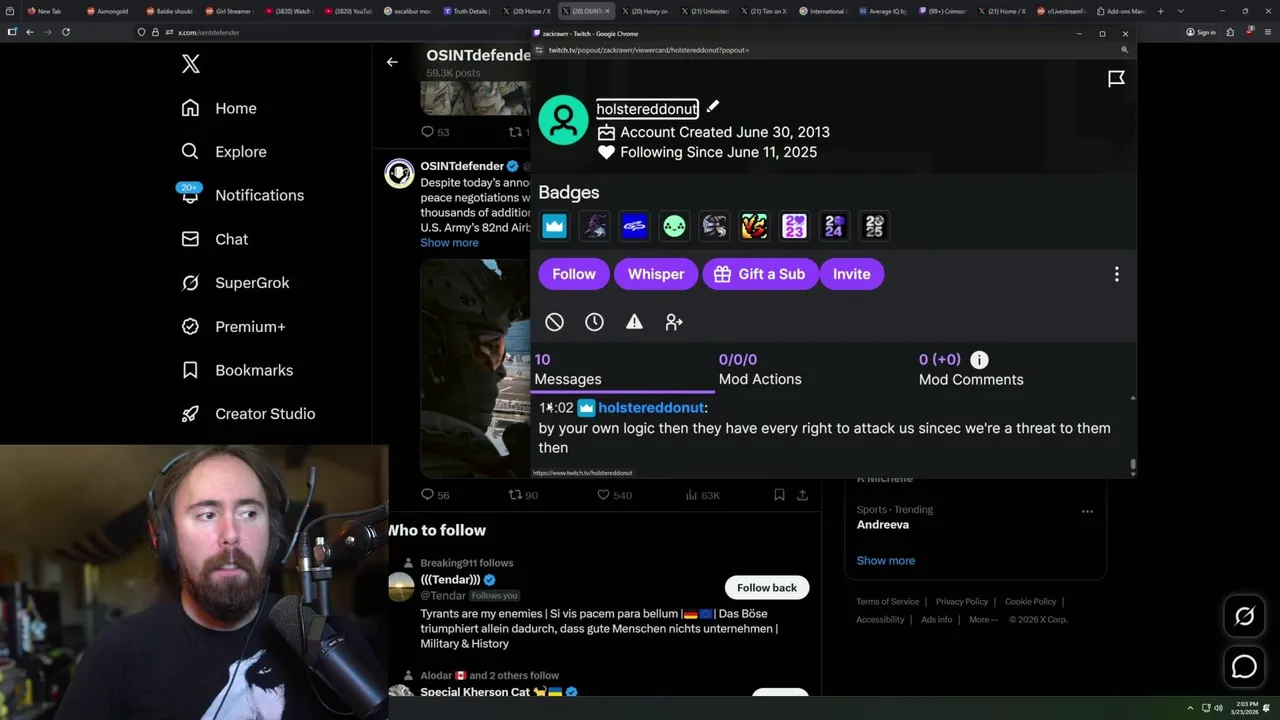Screen dimensions: 1280x720
Task: Click the Invite button
Action: point(852,274)
